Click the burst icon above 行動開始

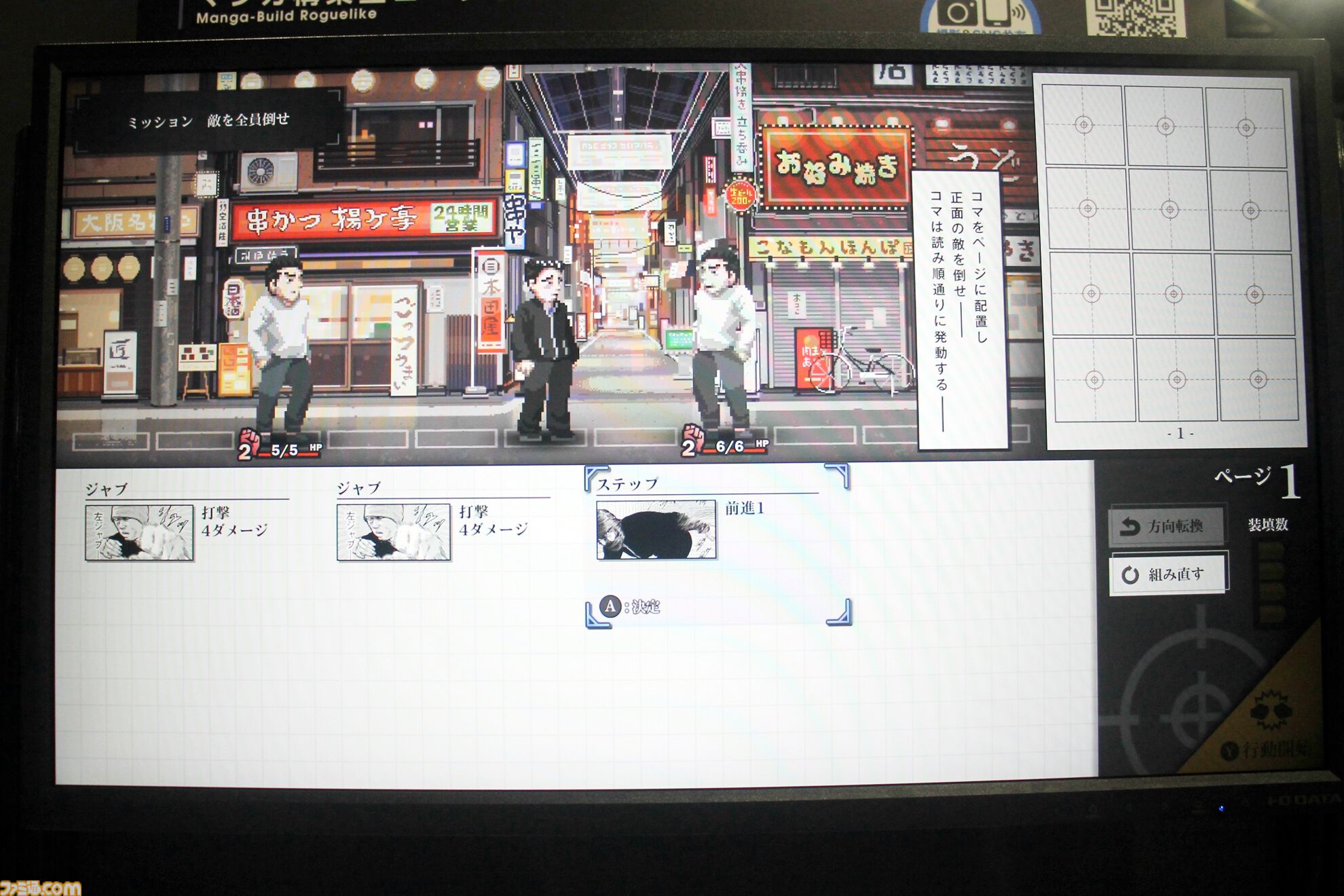click(x=1271, y=709)
